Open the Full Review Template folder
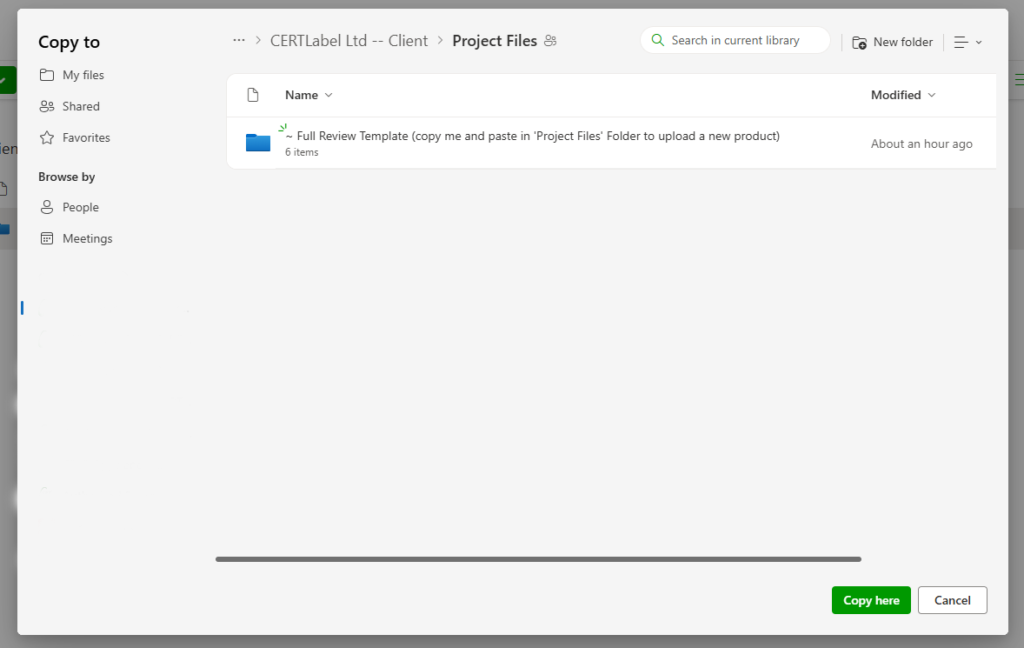 point(532,136)
